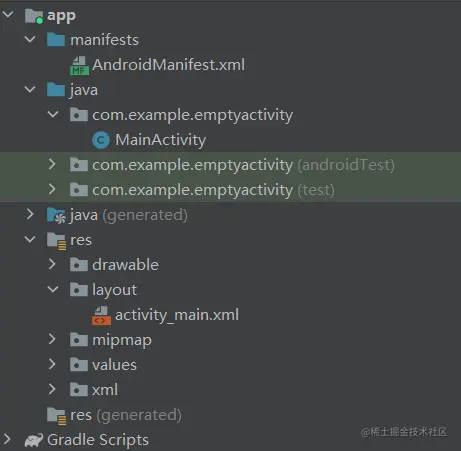The width and height of the screenshot is (461, 451).
Task: Click the res resources folder icon
Action: (x=56, y=241)
